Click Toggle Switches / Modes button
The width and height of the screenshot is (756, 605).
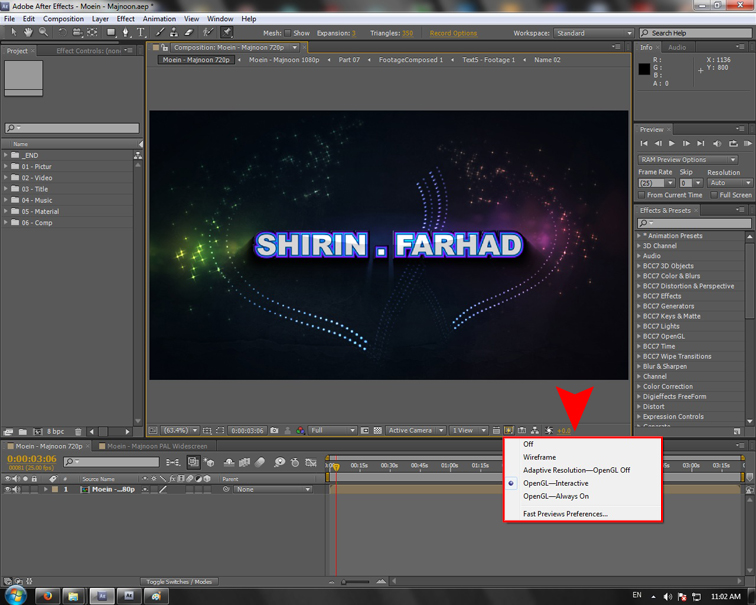[x=179, y=582]
